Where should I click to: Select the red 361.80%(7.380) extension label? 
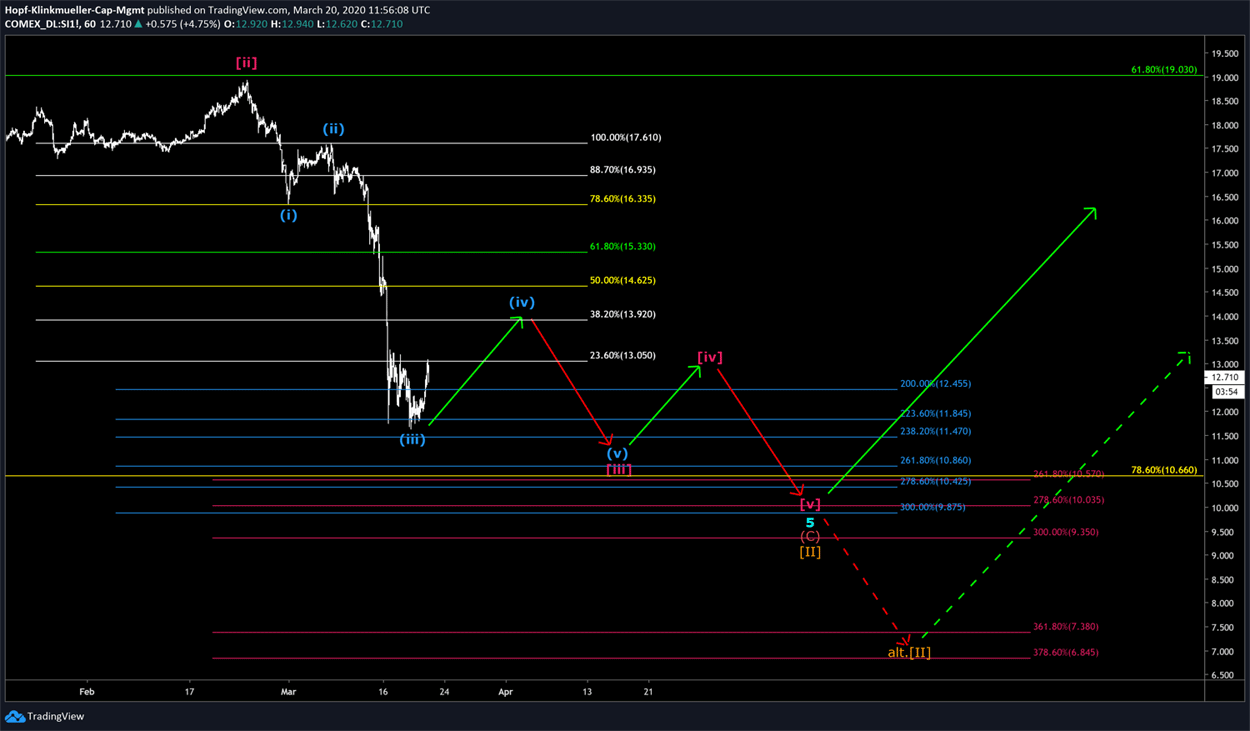point(1065,627)
